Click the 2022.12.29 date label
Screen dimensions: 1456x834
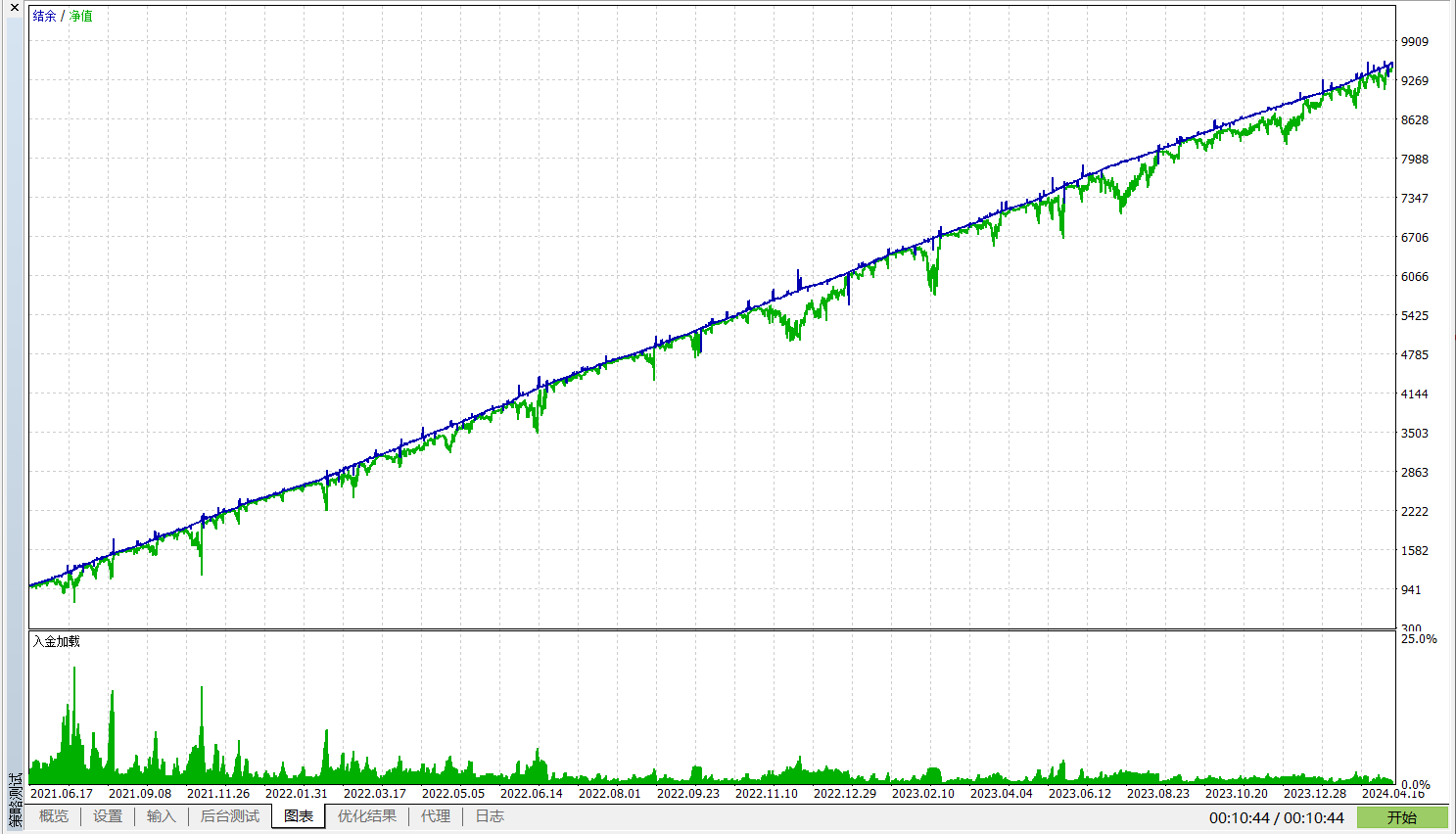point(845,794)
